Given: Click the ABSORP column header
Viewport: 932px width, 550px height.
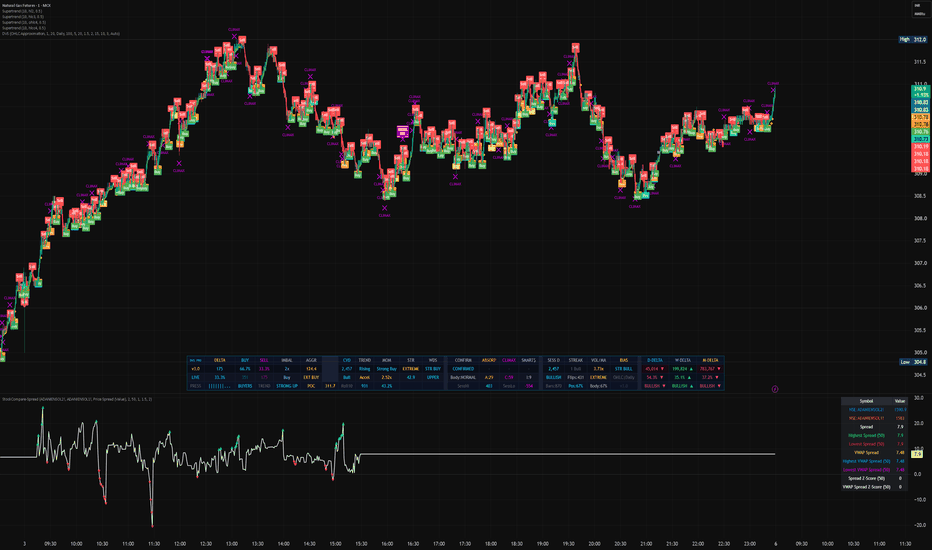Looking at the screenshot, I should [x=489, y=360].
